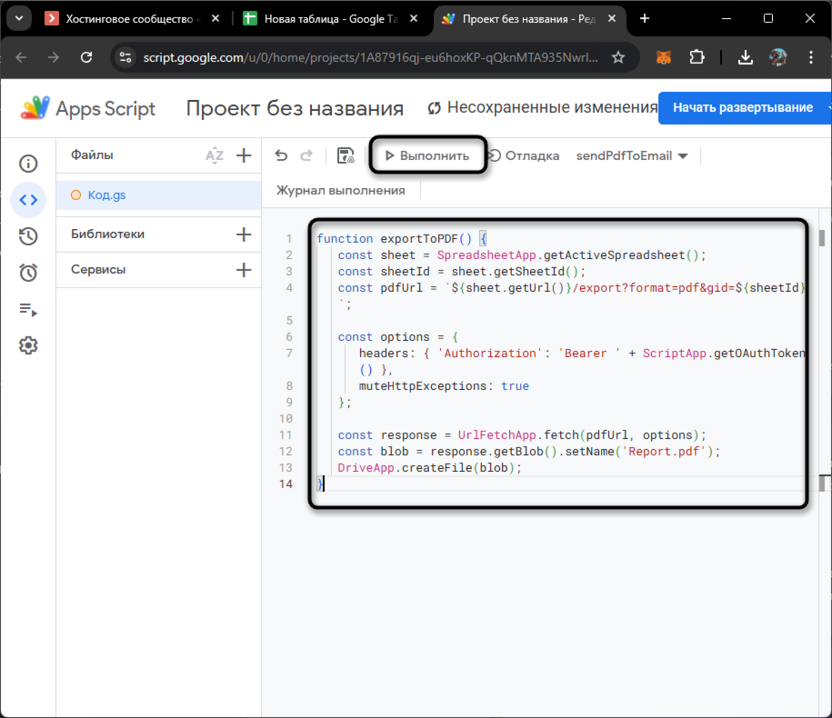
Task: Open Project Settings gear icon
Action: 28,346
